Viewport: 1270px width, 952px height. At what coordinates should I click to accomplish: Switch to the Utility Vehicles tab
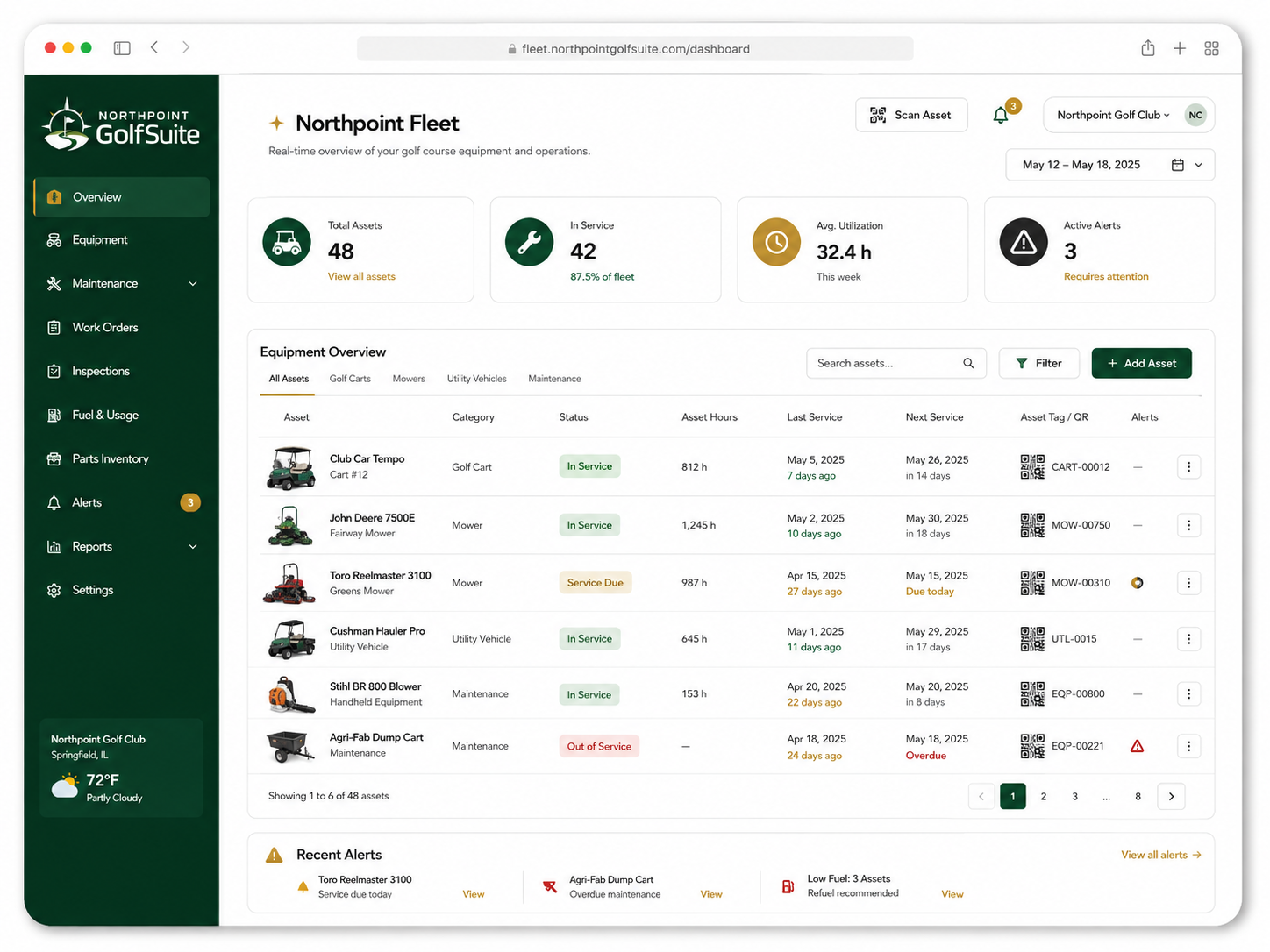click(477, 379)
